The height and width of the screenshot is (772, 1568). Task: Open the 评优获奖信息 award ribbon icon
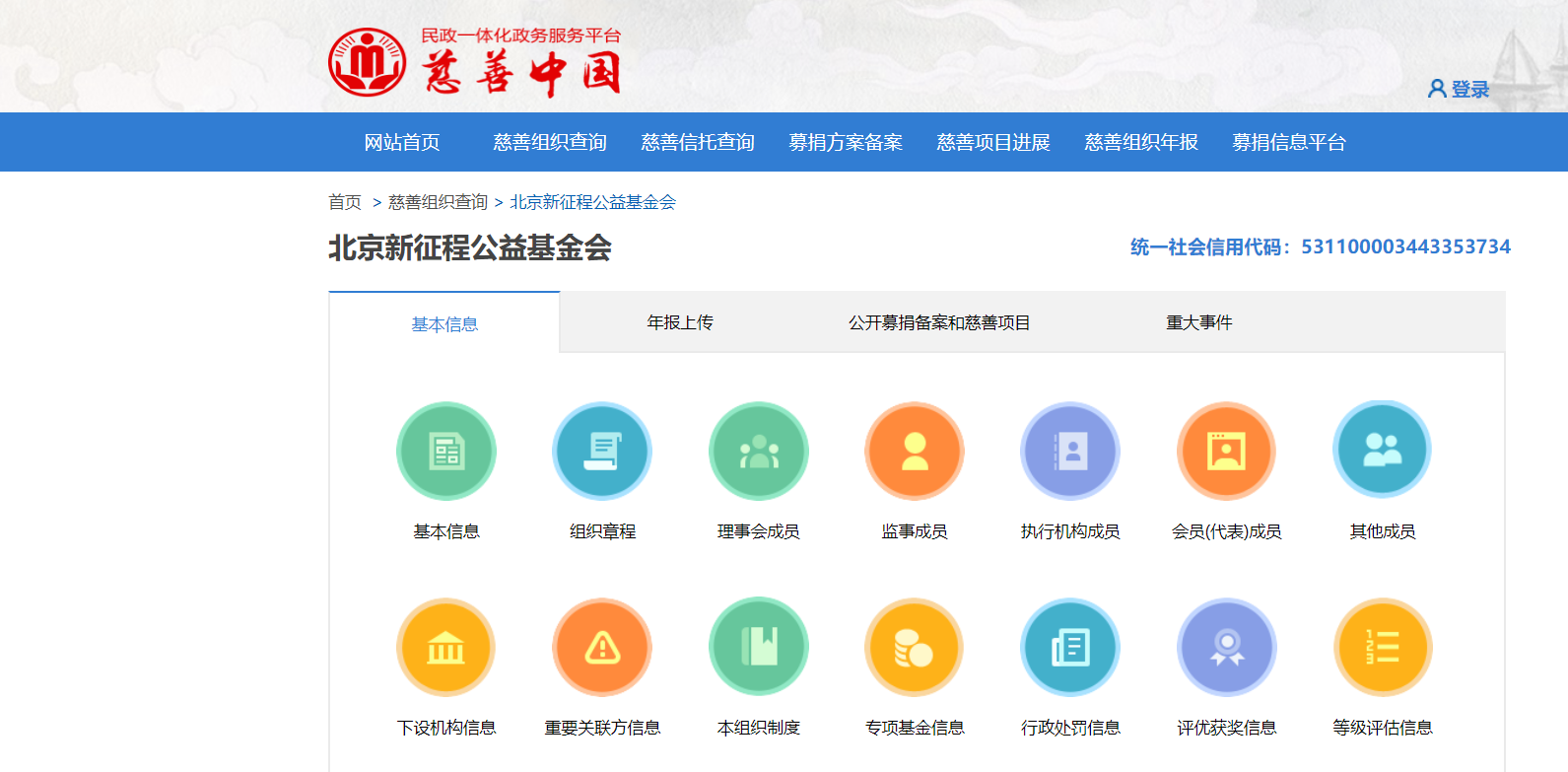[1226, 648]
